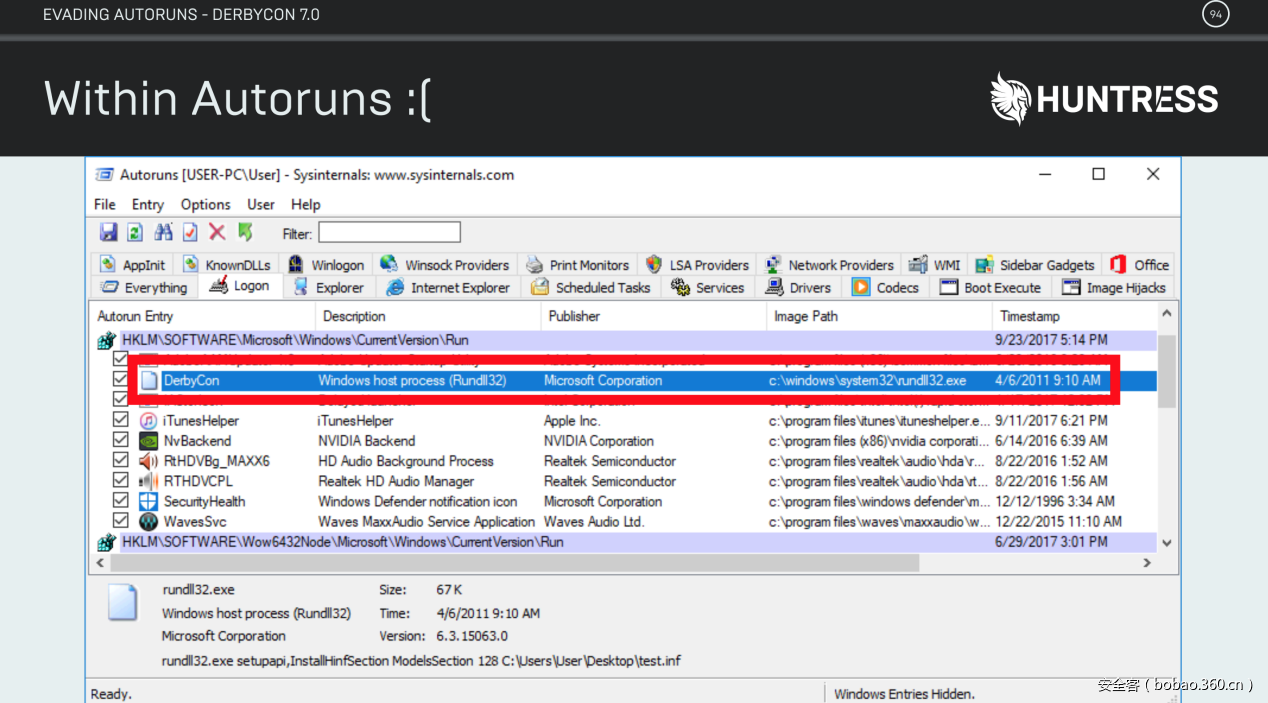Disable the WavesSvc entry checkbox
The width and height of the screenshot is (1268, 703).
(x=121, y=522)
